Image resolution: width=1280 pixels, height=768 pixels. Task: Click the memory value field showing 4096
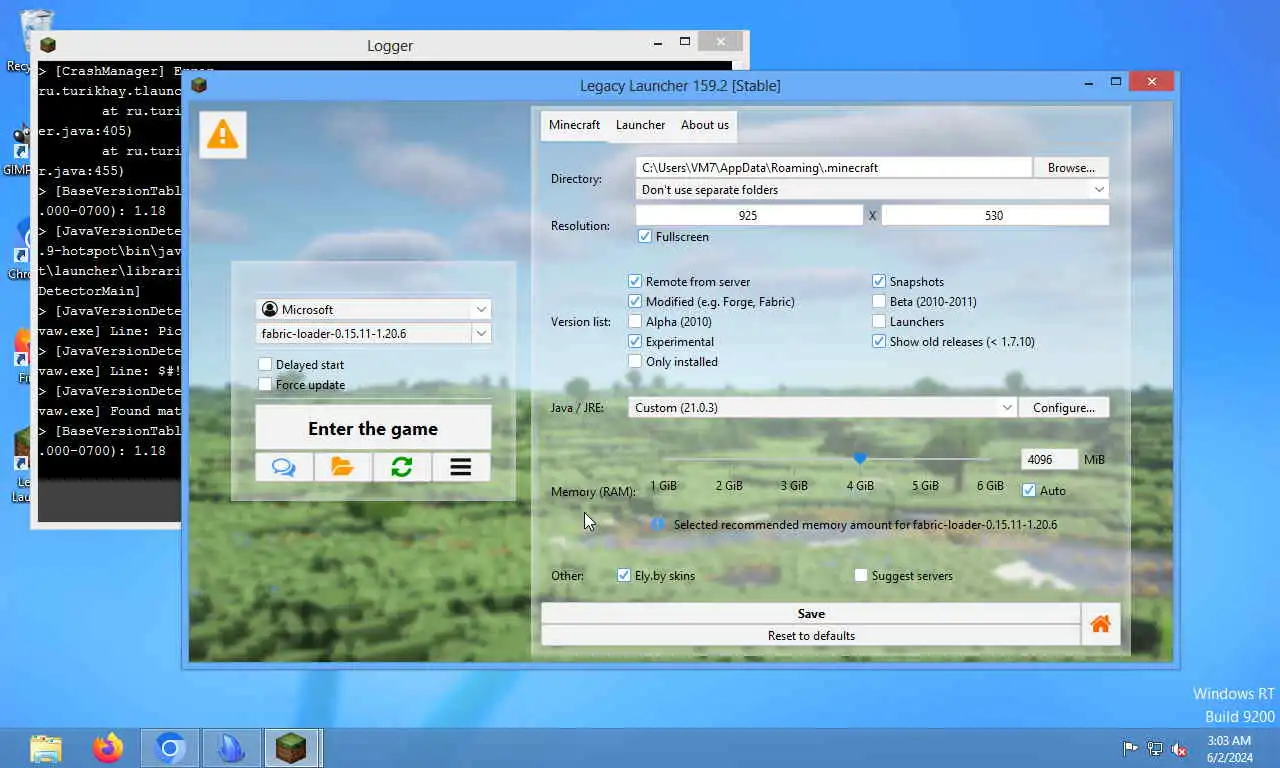[x=1049, y=460]
